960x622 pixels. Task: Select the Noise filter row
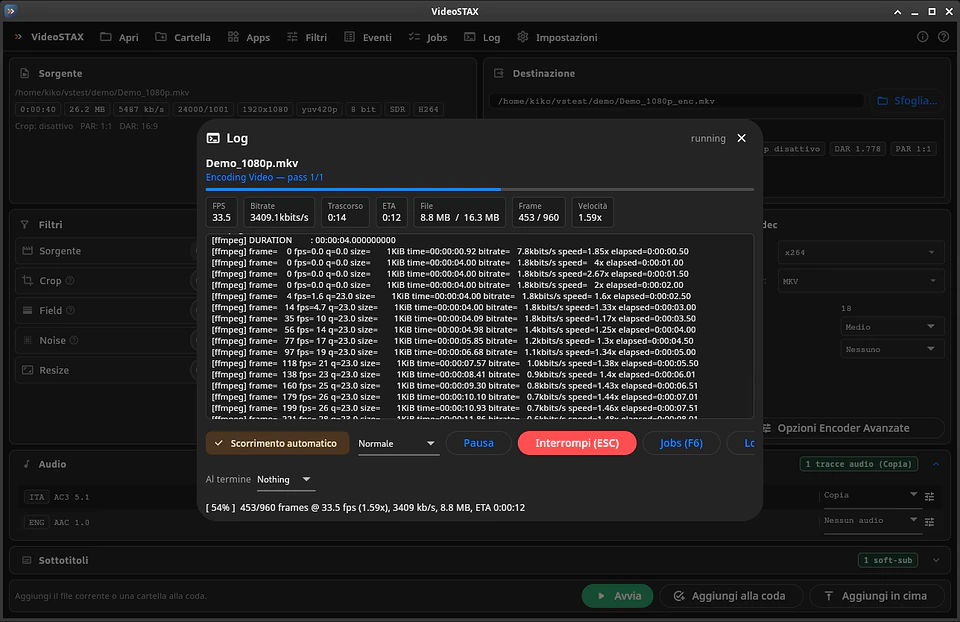pyautogui.click(x=108, y=340)
